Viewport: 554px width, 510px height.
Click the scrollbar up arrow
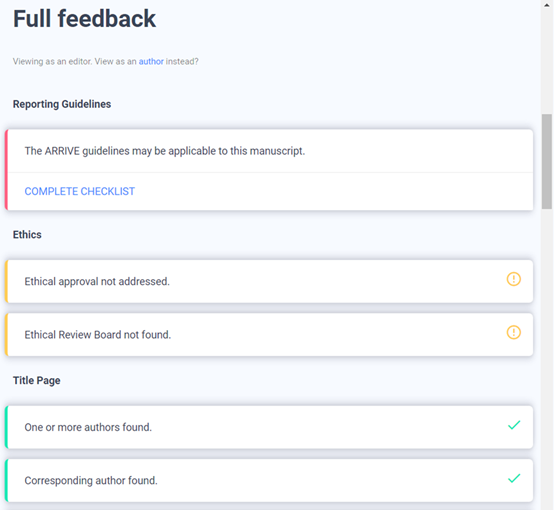pyautogui.click(x=547, y=5)
